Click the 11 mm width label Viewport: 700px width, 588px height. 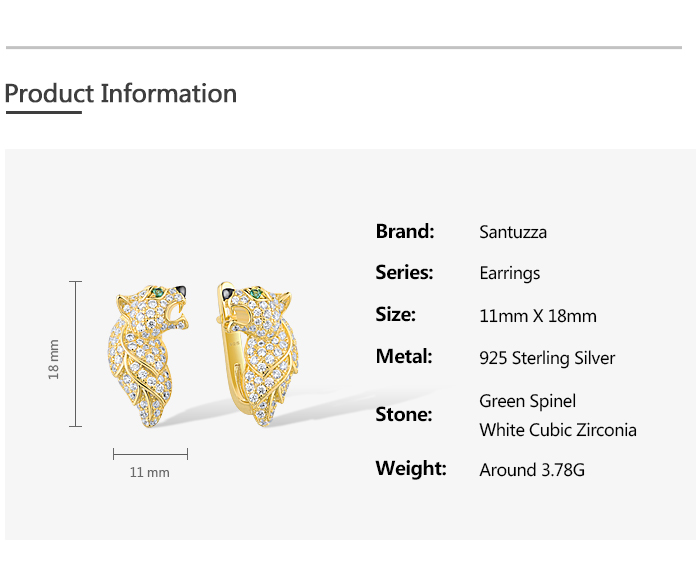149,472
